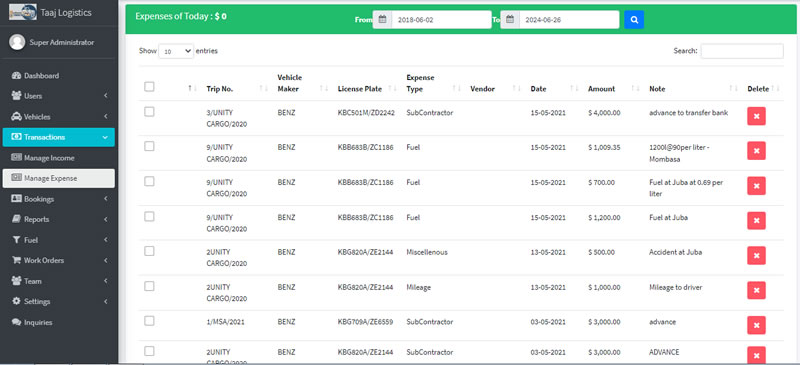
Task: Select the checkbox for 1/MSA/2021 row
Action: pyautogui.click(x=149, y=321)
